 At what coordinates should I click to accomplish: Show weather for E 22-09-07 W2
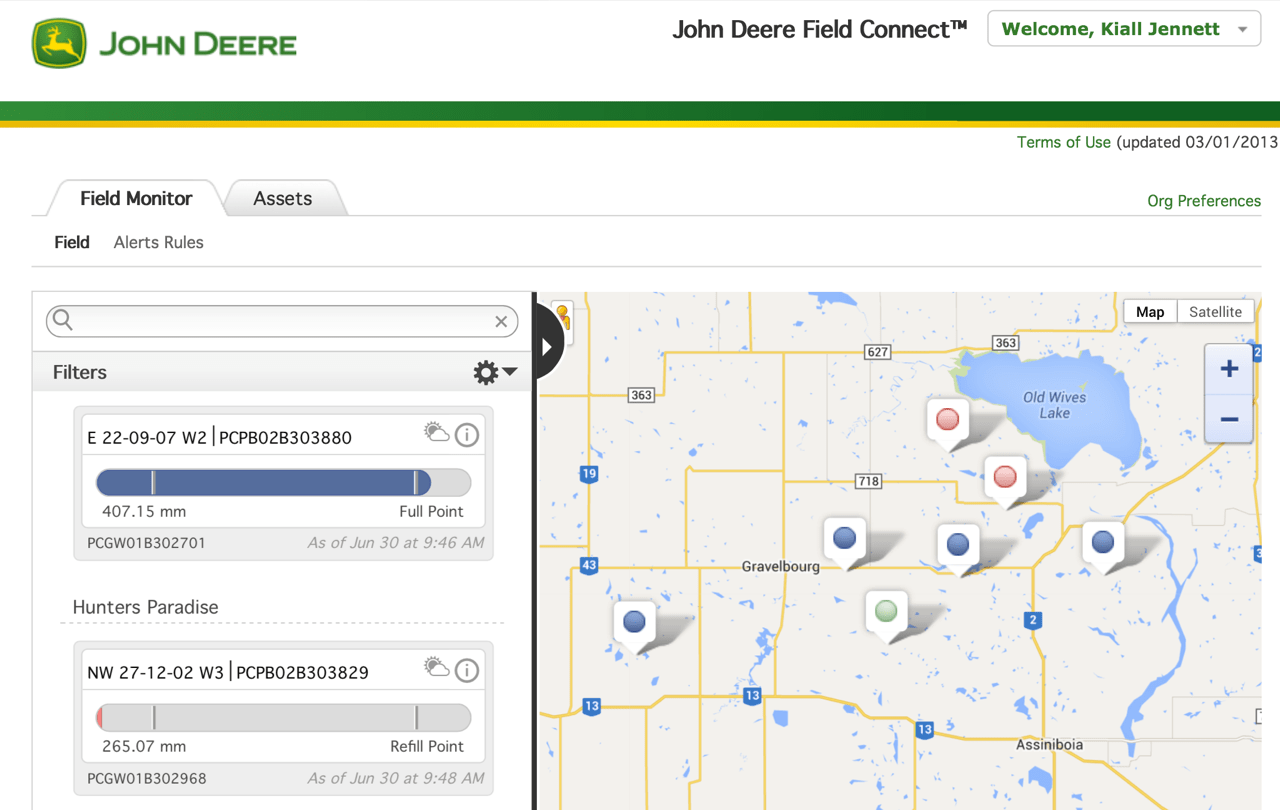(x=437, y=433)
